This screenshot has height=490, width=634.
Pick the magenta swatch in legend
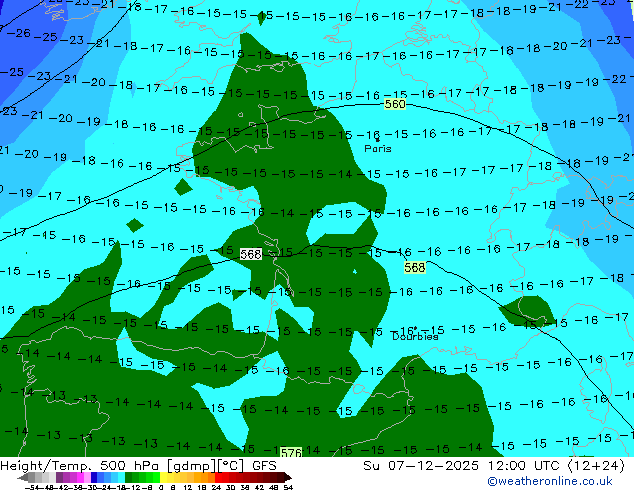(80, 477)
